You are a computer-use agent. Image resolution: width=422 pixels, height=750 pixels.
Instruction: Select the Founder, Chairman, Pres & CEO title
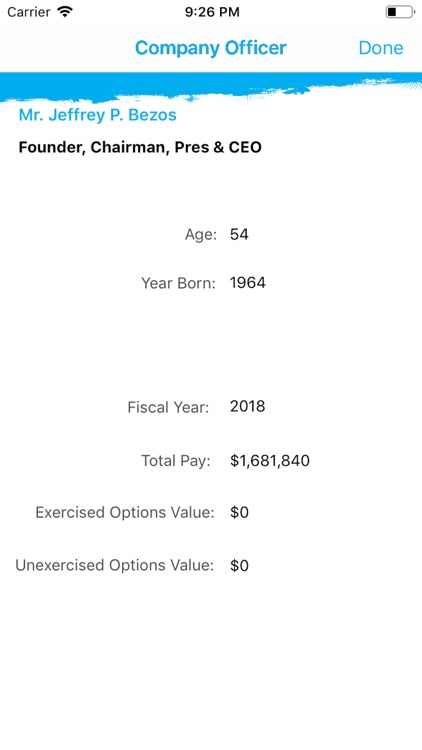coord(140,147)
